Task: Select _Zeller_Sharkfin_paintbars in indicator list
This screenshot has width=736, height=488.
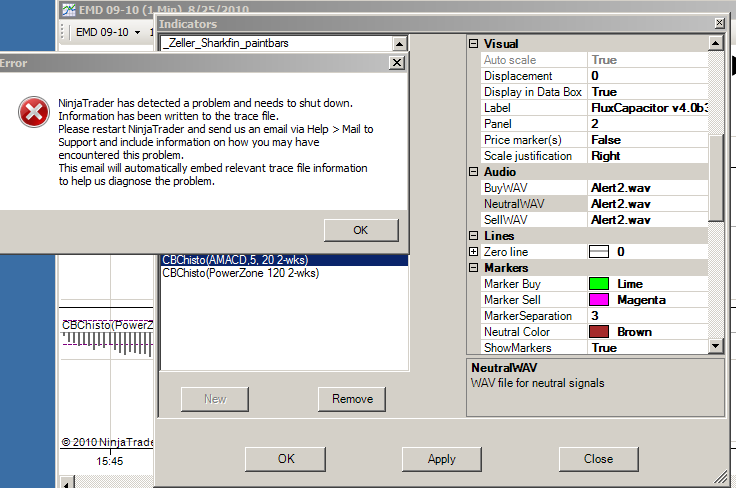Action: pos(228,43)
